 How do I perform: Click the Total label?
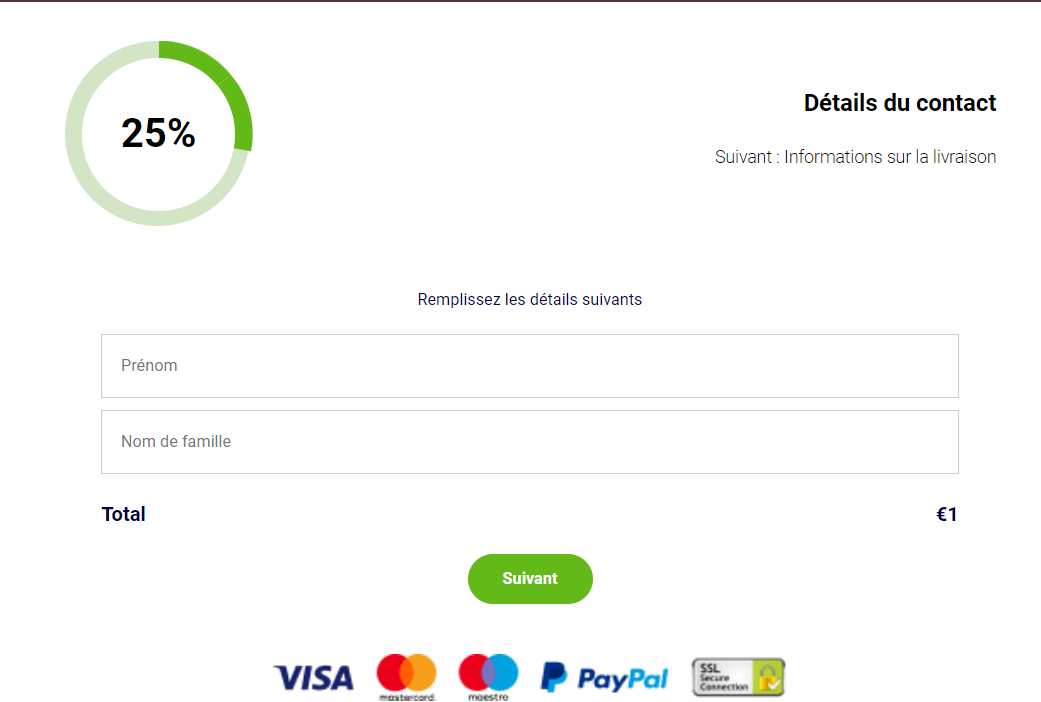[123, 514]
